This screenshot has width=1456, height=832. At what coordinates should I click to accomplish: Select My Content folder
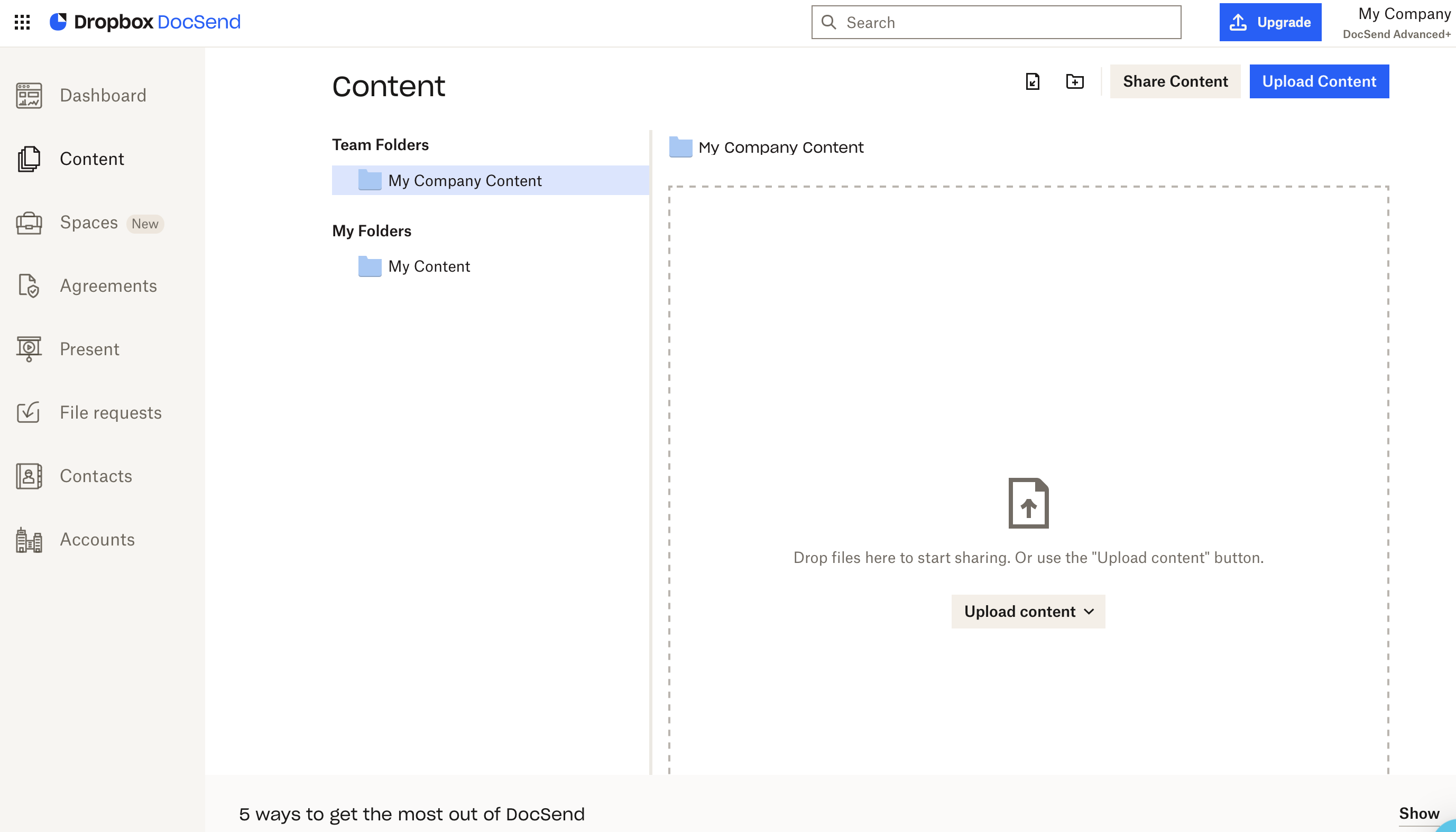pos(429,266)
